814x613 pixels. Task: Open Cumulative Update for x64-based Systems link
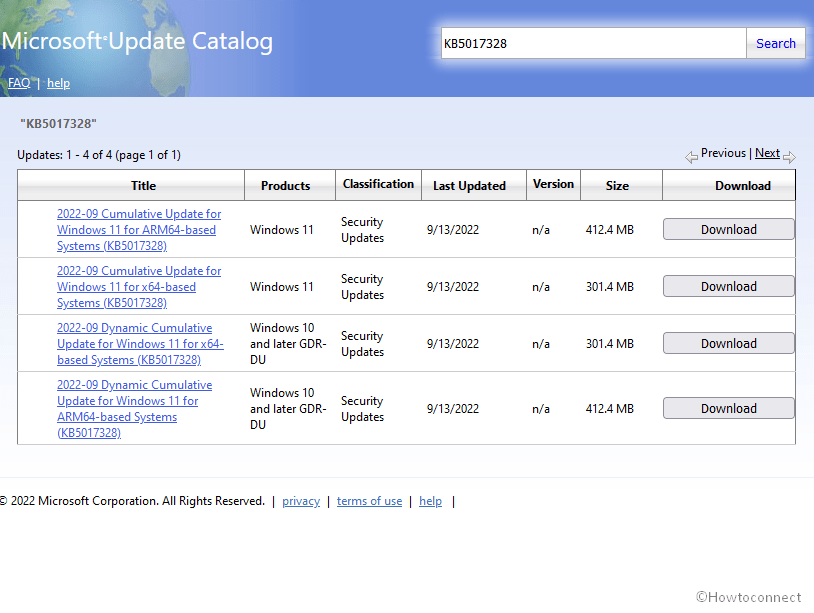point(138,287)
